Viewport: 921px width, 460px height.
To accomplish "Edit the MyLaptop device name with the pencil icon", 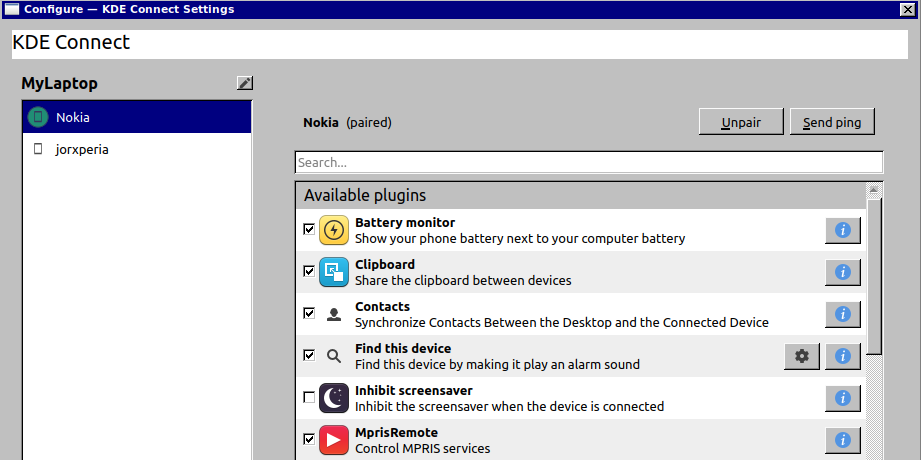I will pos(245,83).
